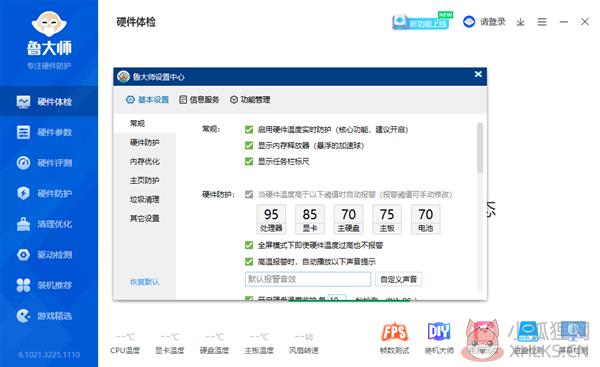Click the 新功能上线 NEW banner icon
The width and height of the screenshot is (600, 367).
[422, 21]
